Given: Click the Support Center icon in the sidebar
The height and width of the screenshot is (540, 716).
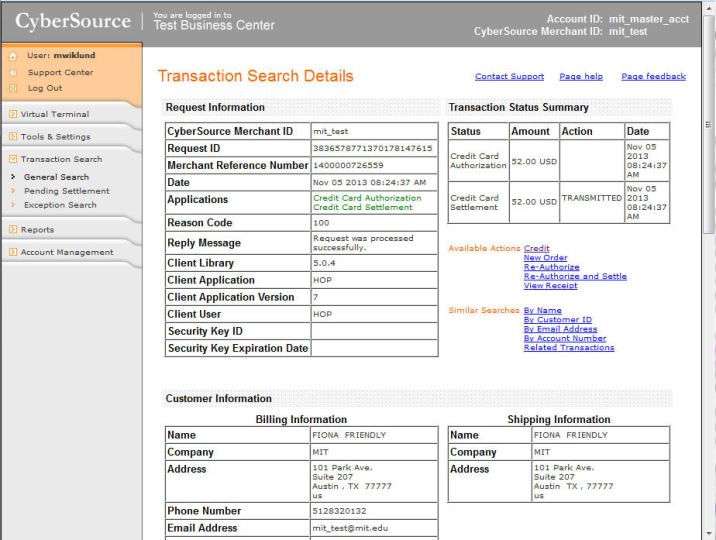Looking at the screenshot, I should click(12, 72).
